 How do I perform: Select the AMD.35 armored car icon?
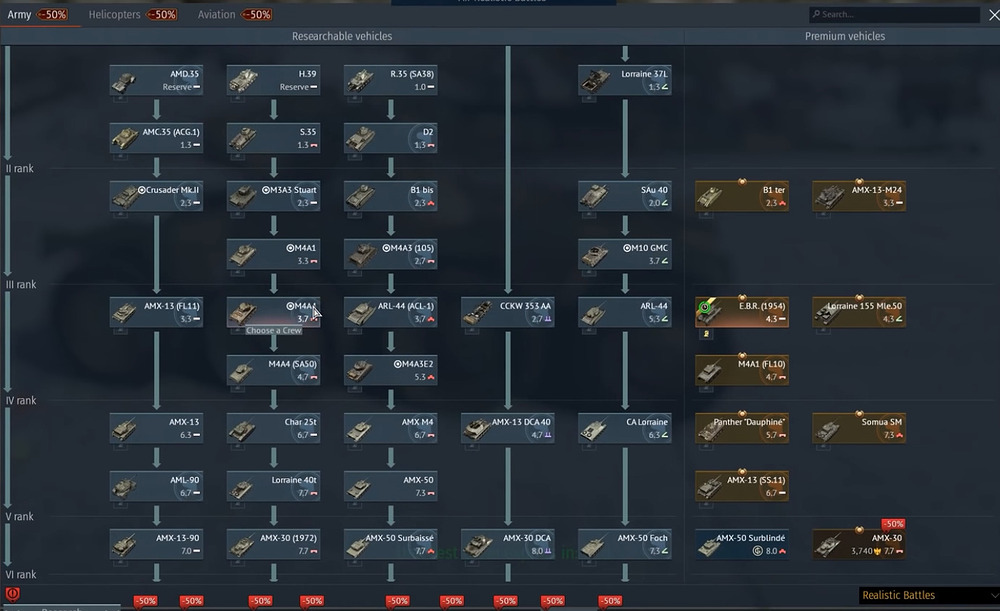pos(123,81)
